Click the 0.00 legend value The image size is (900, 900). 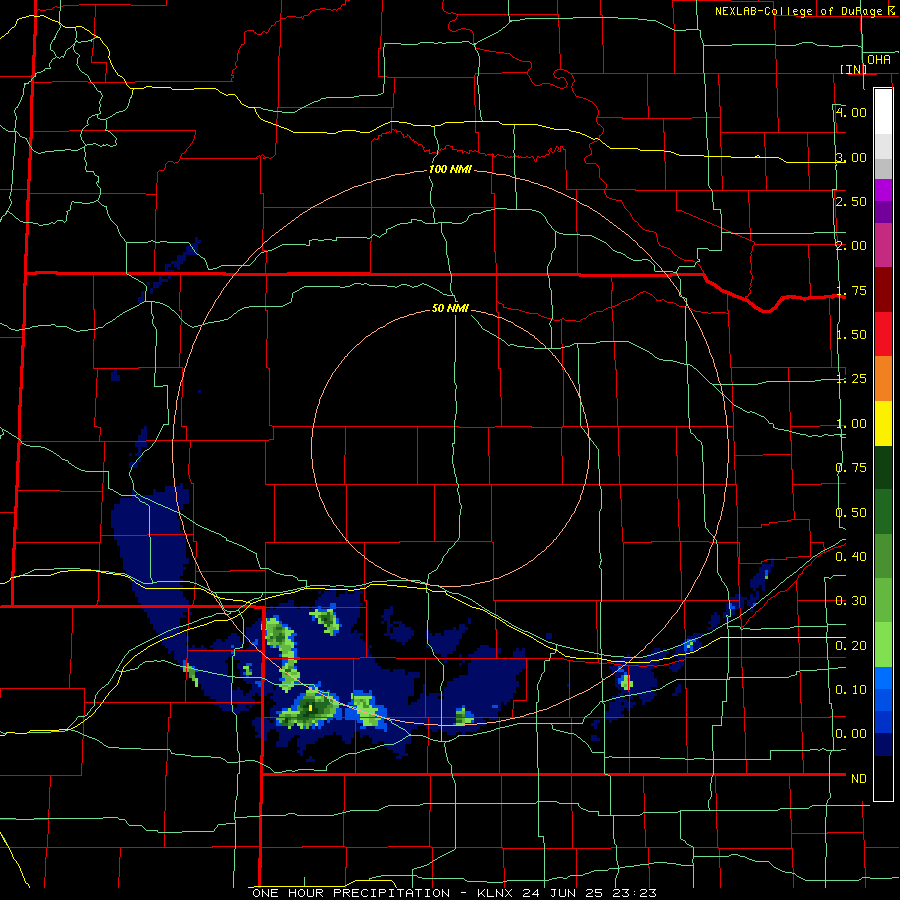(x=851, y=734)
